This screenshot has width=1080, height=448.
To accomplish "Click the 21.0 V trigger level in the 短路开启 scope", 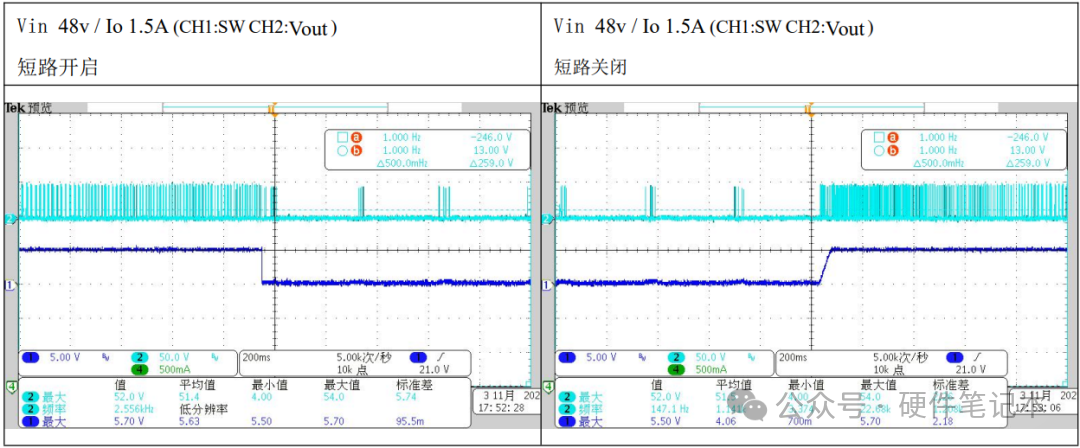I will pyautogui.click(x=434, y=369).
